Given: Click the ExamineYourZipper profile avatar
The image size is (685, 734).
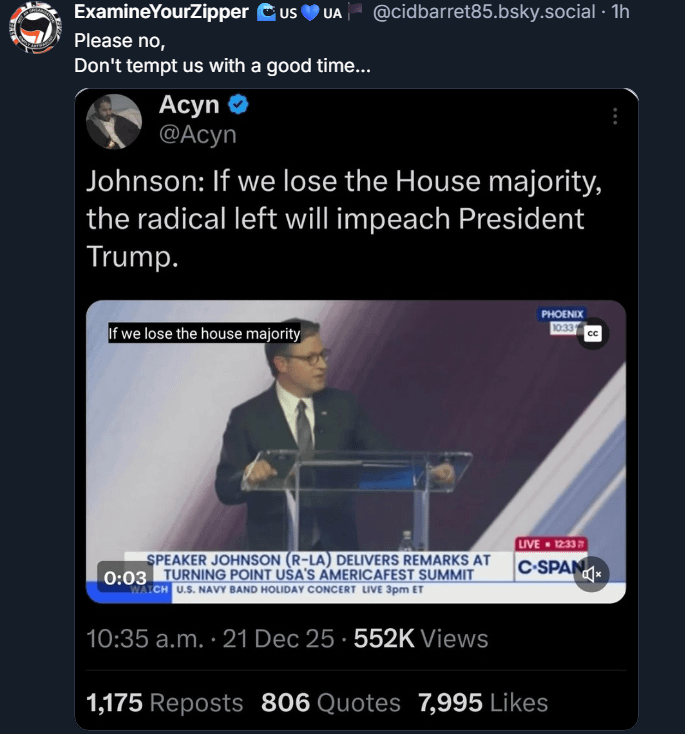Looking at the screenshot, I should pos(35,28).
